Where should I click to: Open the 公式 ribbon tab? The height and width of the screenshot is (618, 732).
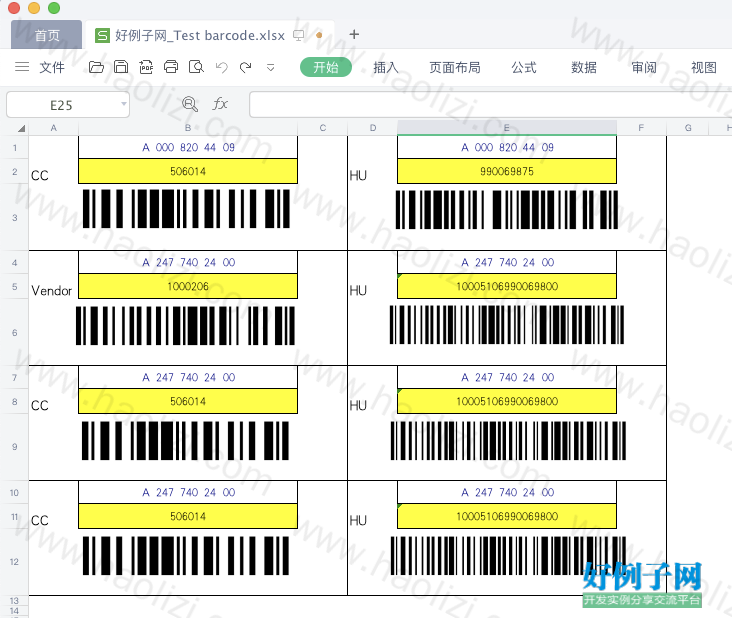(x=524, y=67)
